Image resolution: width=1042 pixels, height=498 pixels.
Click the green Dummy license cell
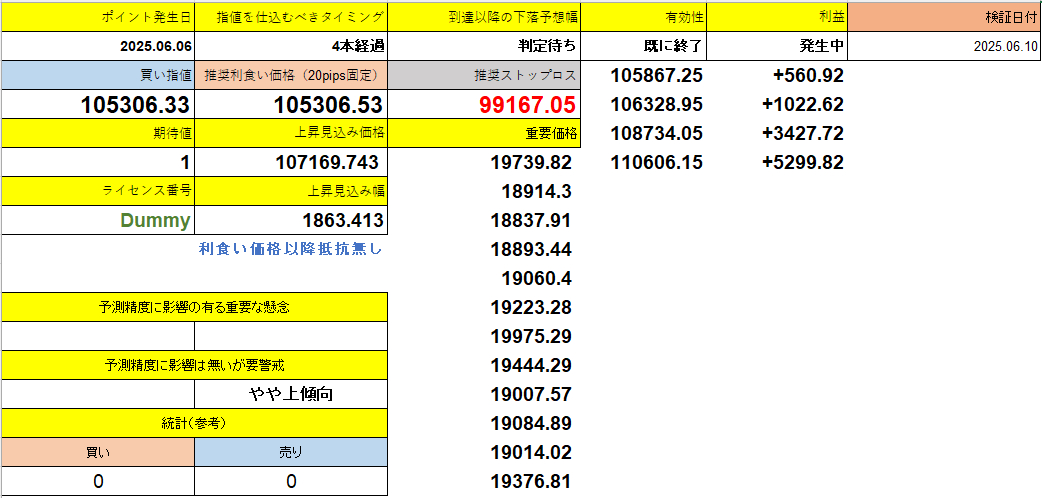(98, 220)
